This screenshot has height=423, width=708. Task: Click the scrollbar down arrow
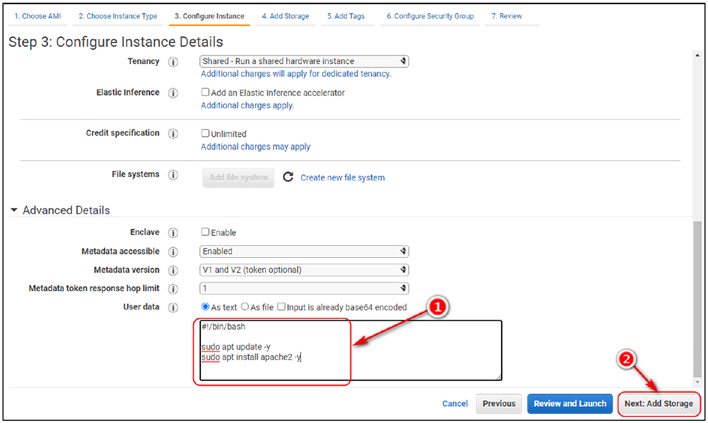(x=698, y=382)
